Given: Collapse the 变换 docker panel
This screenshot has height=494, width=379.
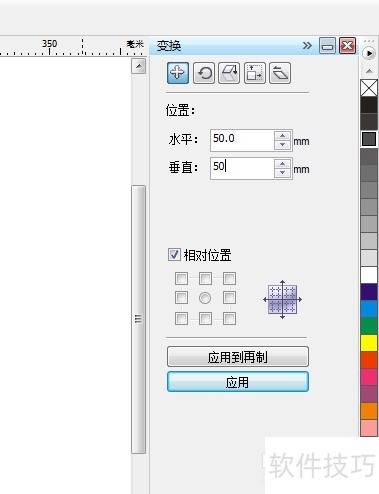Looking at the screenshot, I should (327, 46).
